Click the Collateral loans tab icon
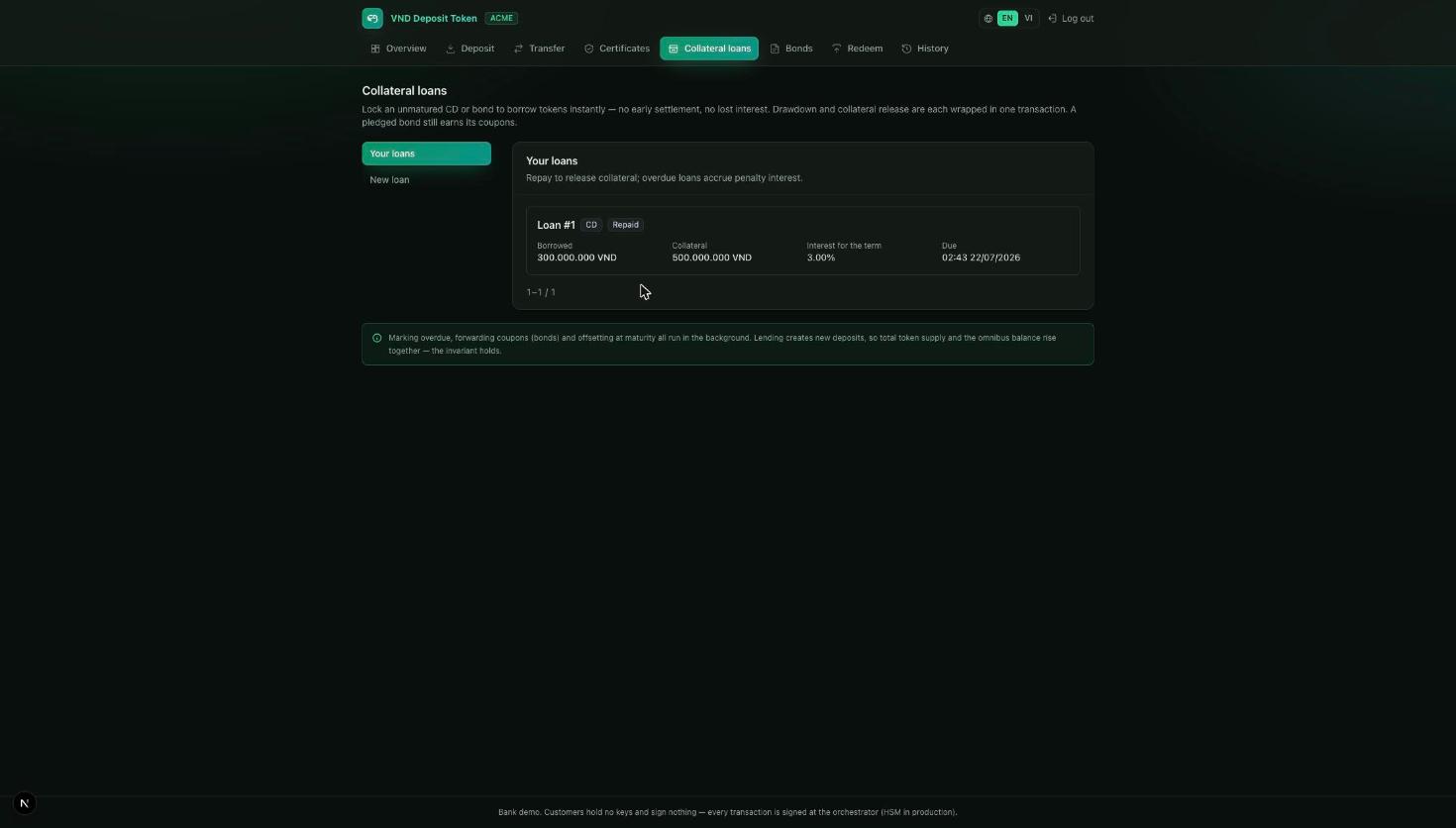This screenshot has width=1456, height=828. pos(674,49)
